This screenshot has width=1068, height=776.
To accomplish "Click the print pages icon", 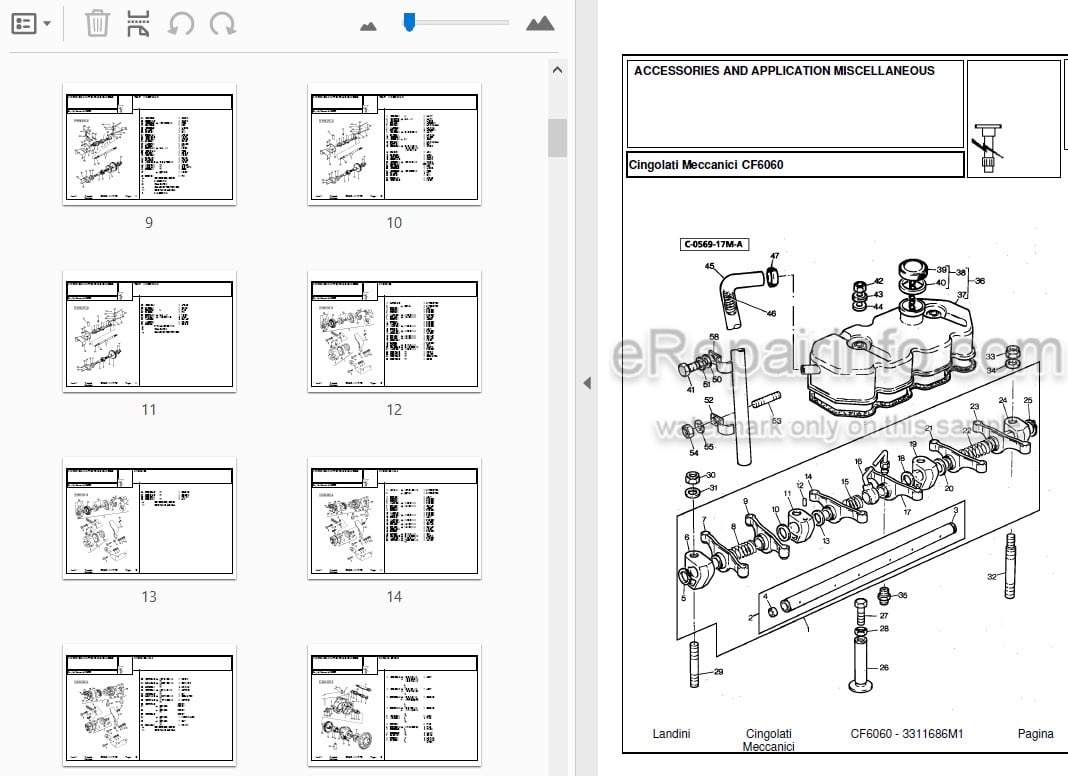I will 138,24.
